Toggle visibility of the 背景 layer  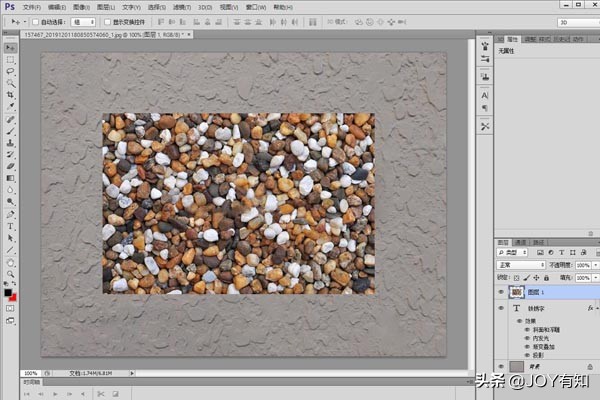pos(500,366)
